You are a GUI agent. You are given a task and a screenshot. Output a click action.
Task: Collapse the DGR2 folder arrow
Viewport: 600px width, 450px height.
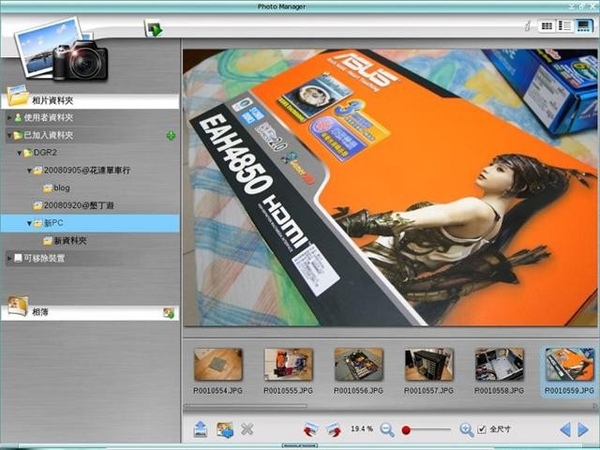click(x=19, y=153)
